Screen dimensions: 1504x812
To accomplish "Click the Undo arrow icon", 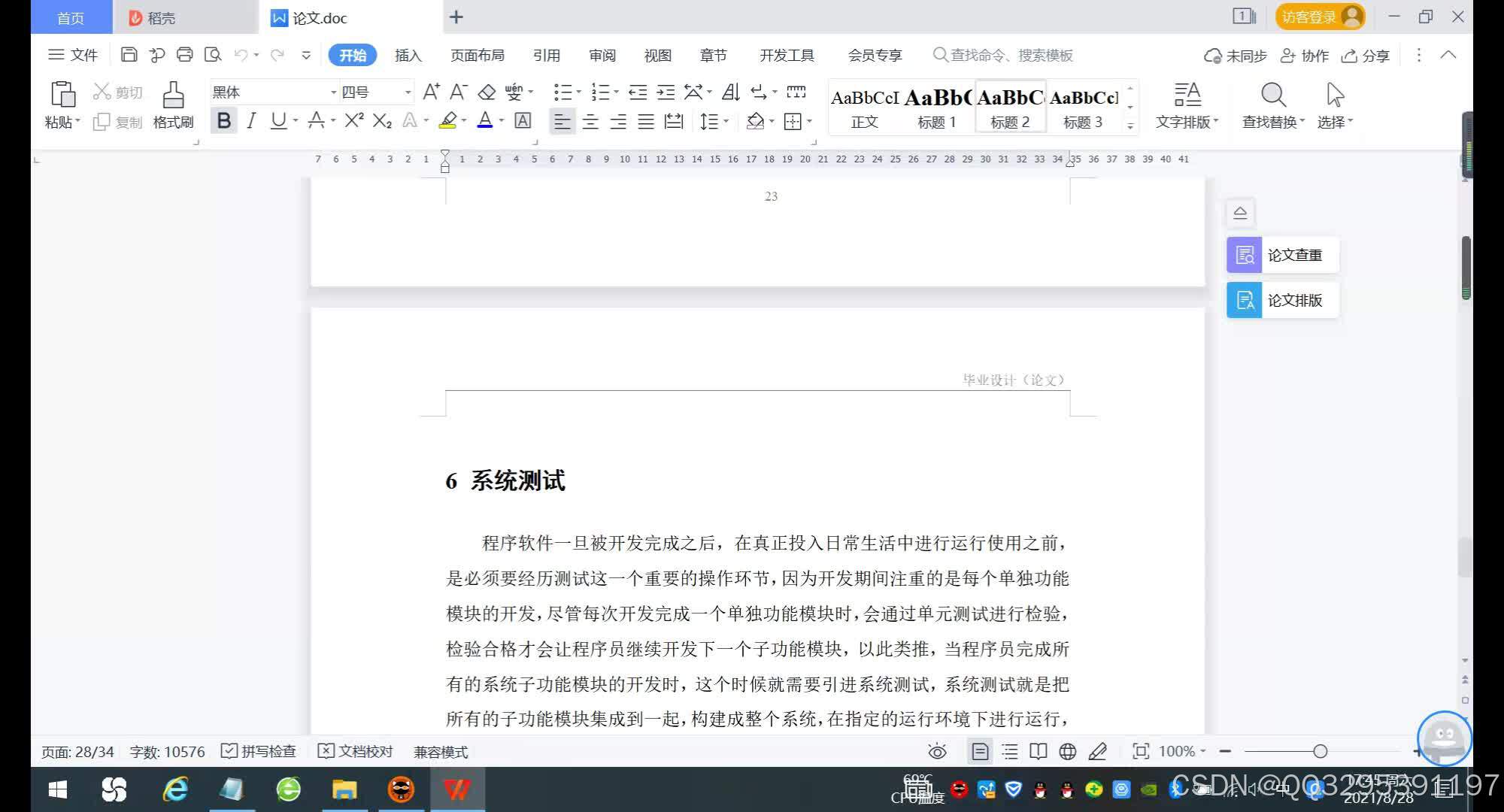I will tap(241, 55).
